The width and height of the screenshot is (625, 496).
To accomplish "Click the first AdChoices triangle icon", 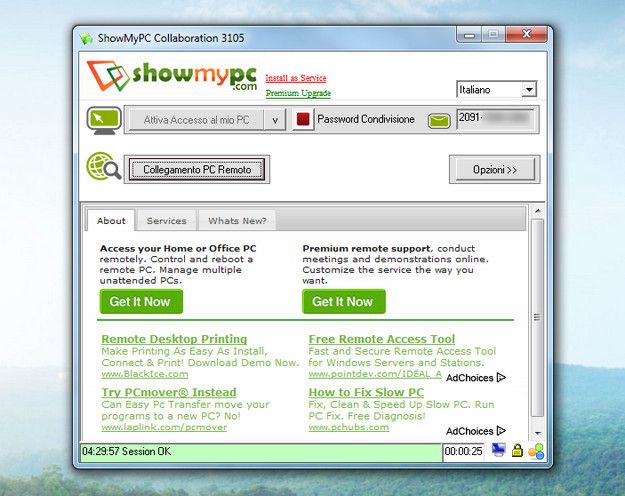I will tap(501, 377).
